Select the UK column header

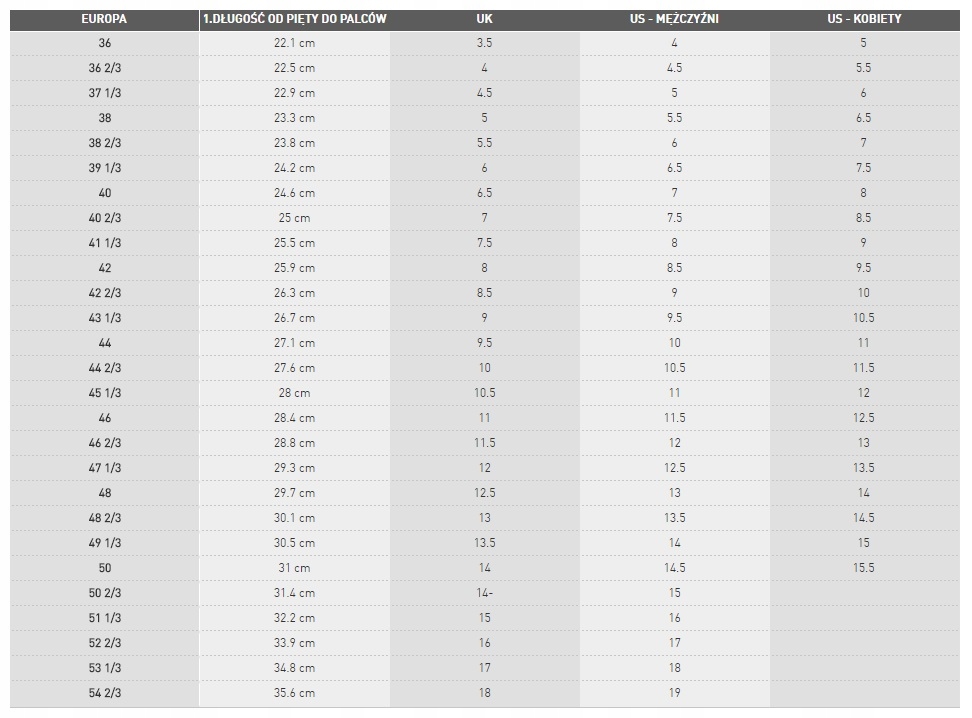[485, 18]
